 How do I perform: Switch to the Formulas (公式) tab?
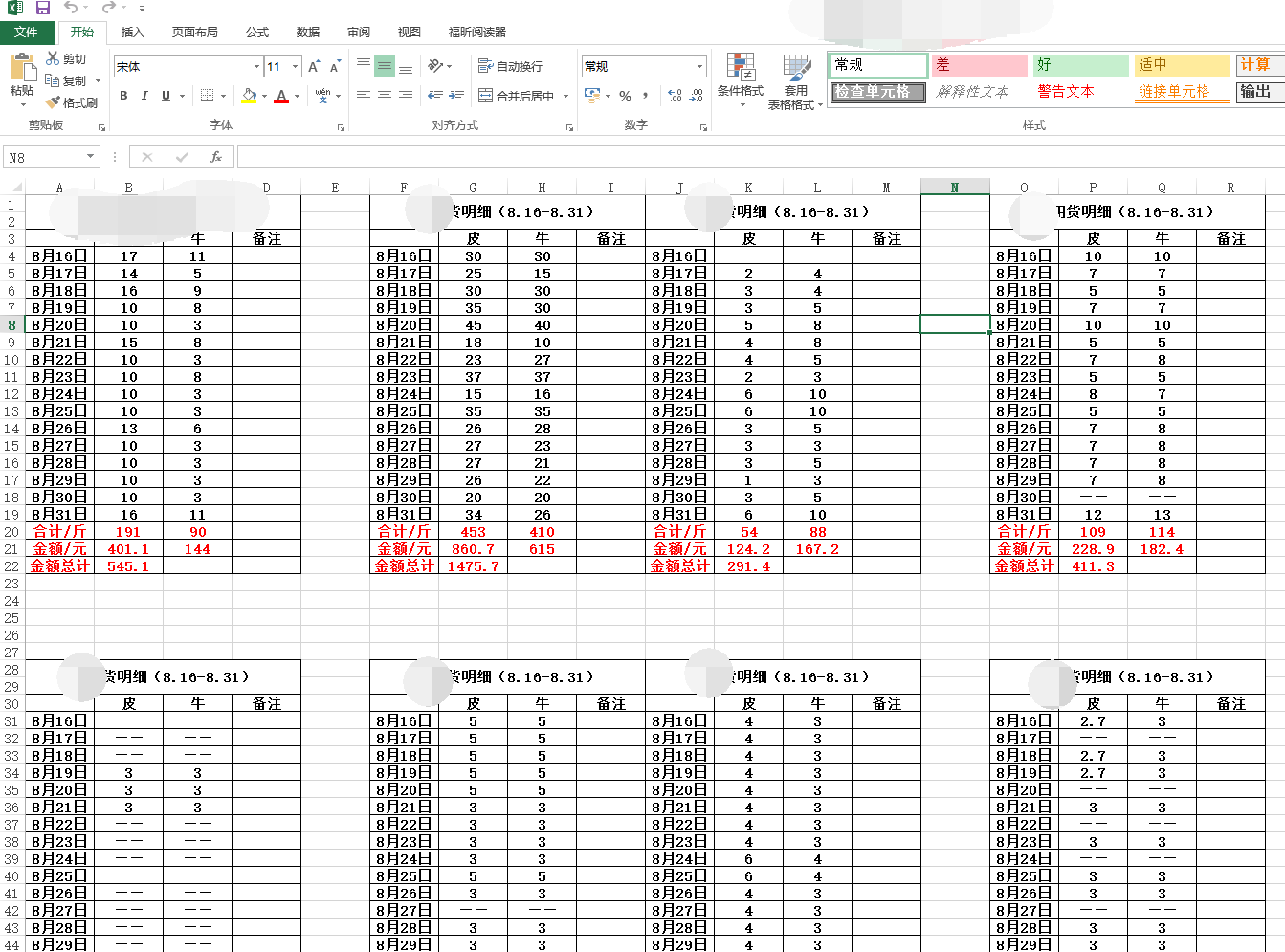257,33
